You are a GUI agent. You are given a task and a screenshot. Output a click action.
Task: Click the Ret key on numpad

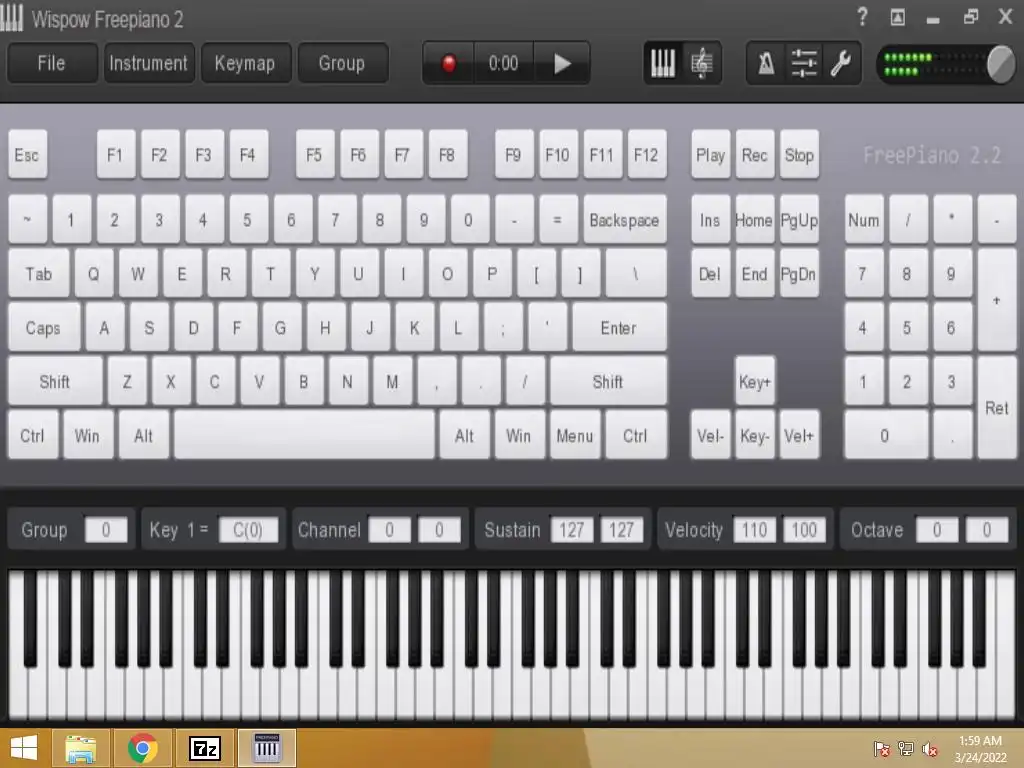pyautogui.click(x=997, y=408)
